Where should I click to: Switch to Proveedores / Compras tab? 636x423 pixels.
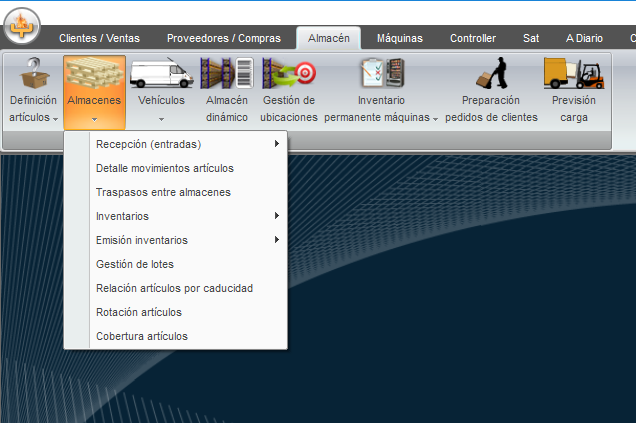pos(223,38)
